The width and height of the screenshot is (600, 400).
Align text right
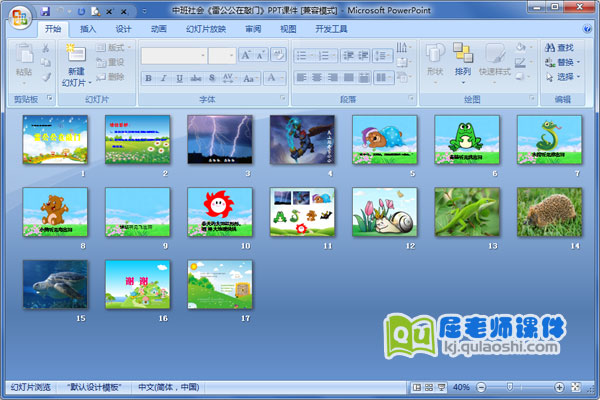click(x=333, y=78)
